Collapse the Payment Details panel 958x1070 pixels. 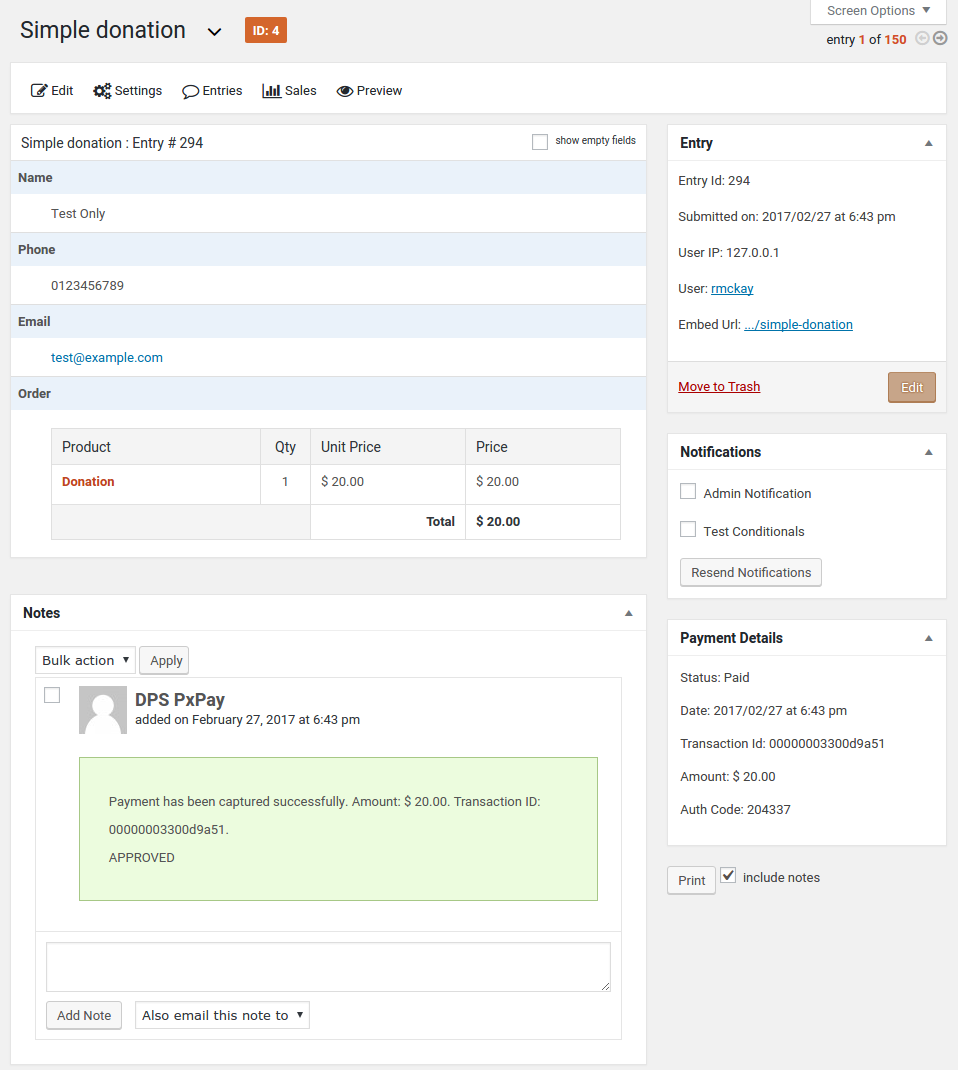(929, 639)
